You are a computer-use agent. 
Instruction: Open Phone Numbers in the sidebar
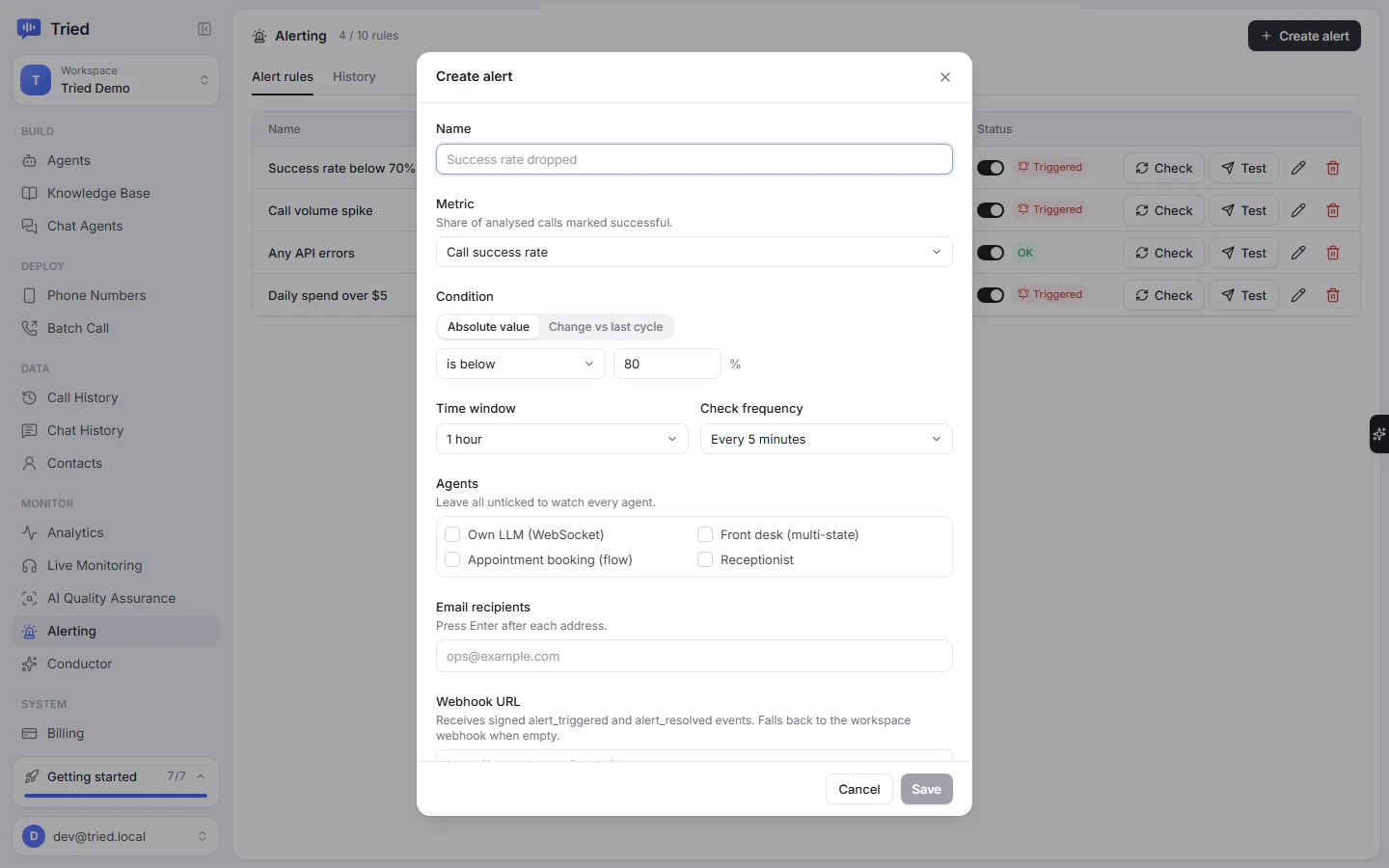pos(116,295)
